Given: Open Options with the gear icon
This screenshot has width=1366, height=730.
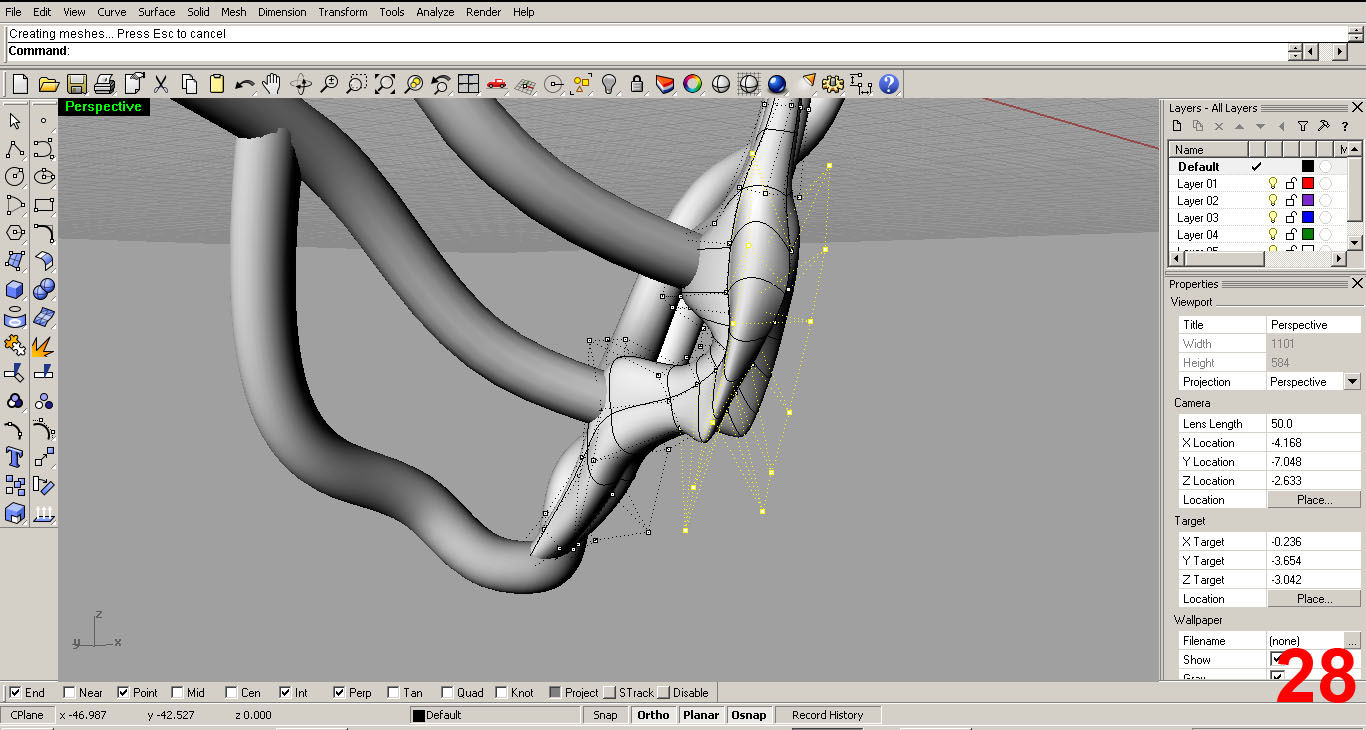Looking at the screenshot, I should pos(833,84).
